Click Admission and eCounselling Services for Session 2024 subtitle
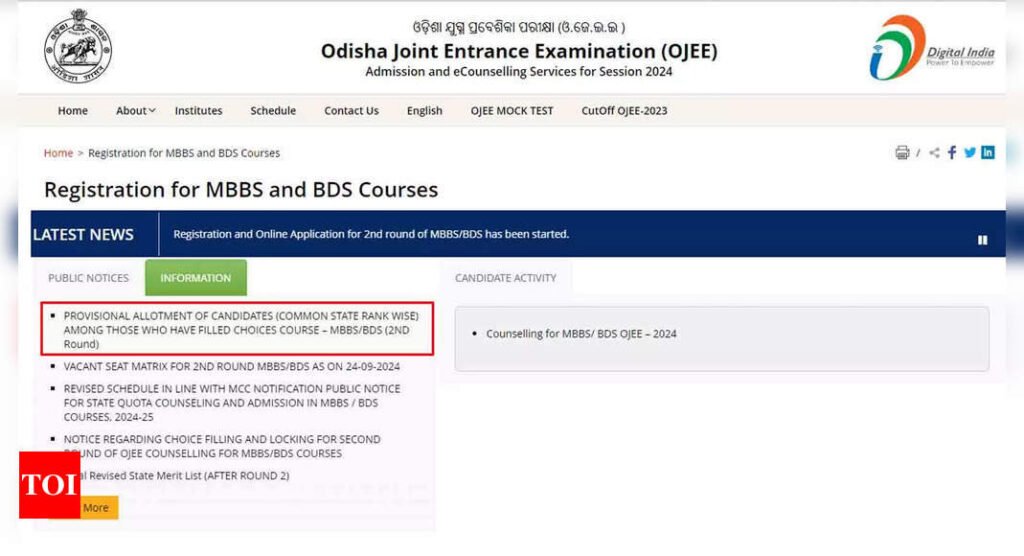The height and width of the screenshot is (556, 1024). click(519, 72)
